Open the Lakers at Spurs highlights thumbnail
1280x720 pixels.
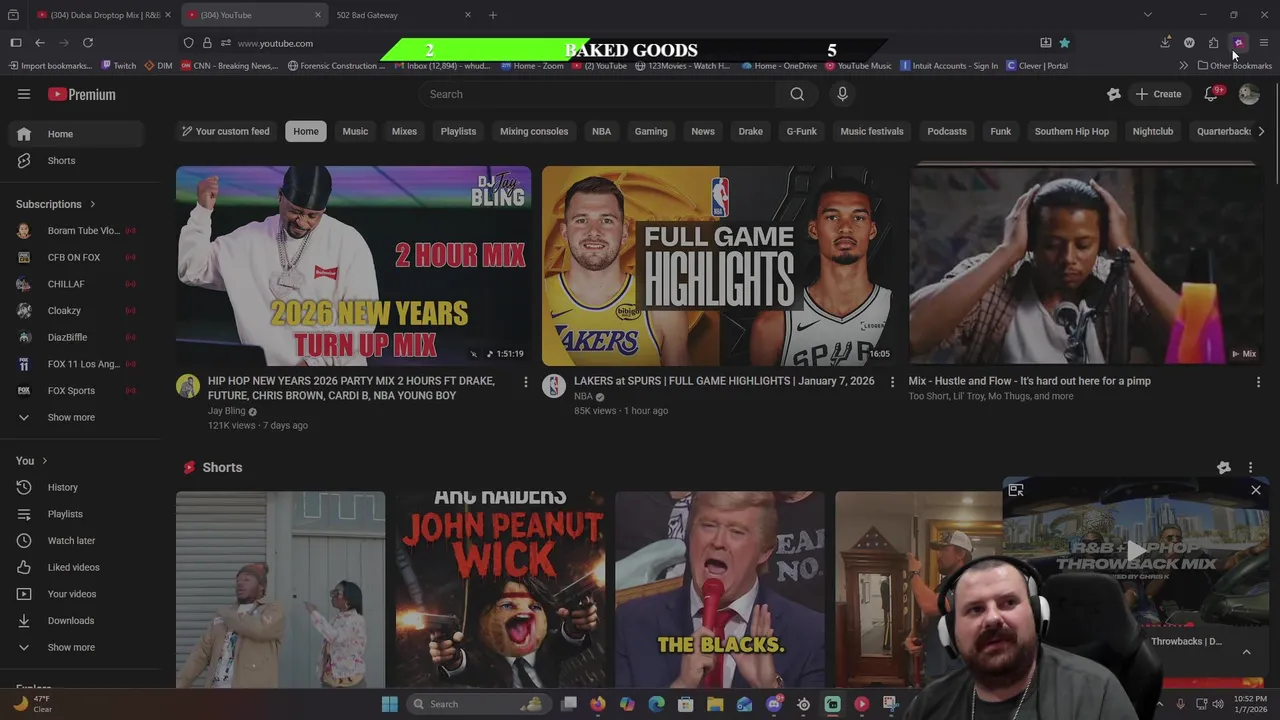point(719,266)
